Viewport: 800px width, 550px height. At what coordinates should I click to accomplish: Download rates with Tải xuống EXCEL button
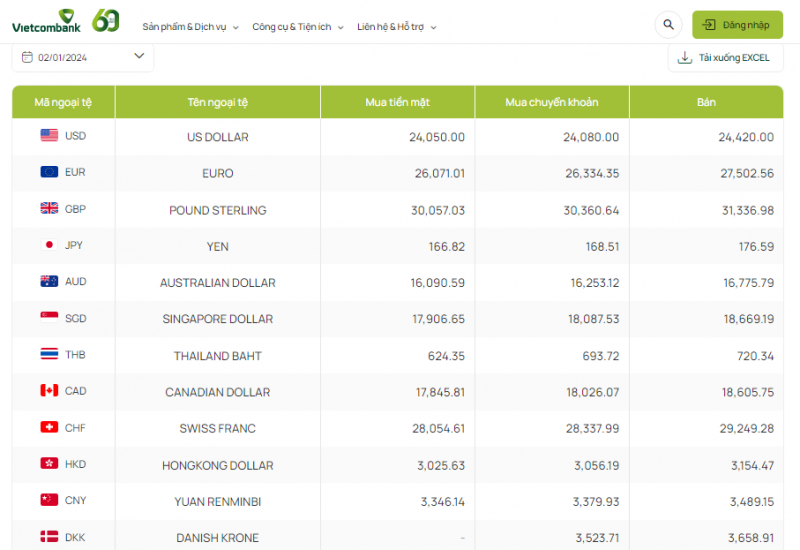725,58
